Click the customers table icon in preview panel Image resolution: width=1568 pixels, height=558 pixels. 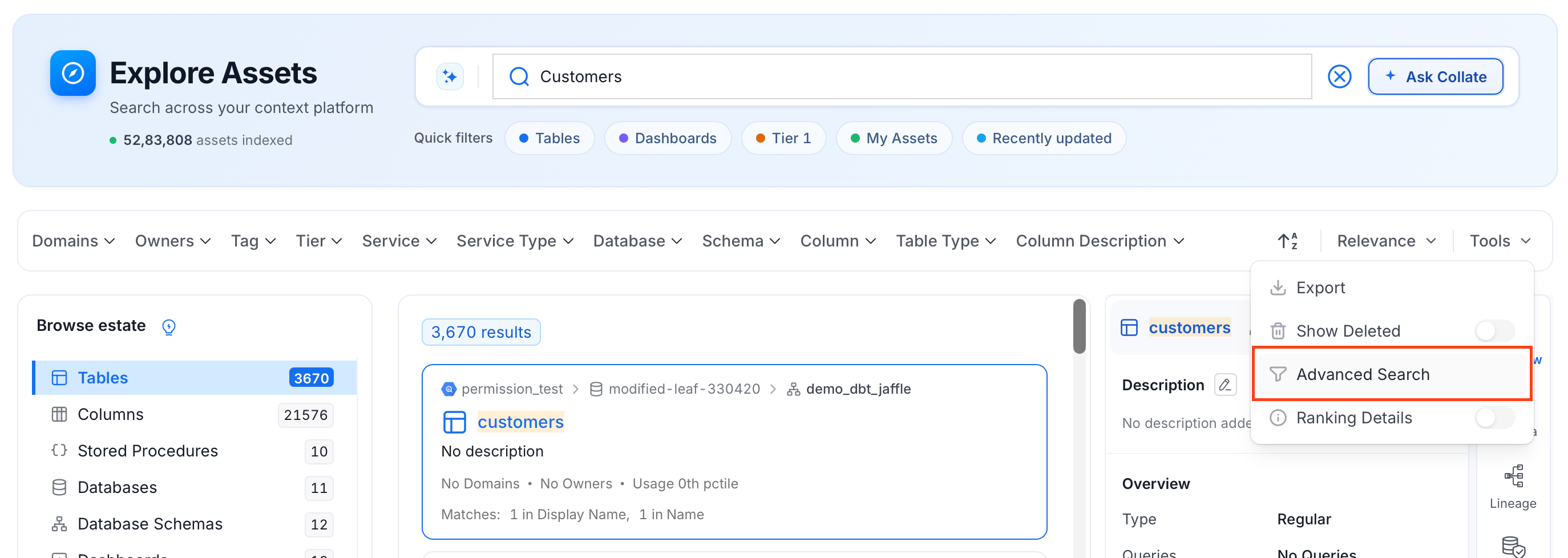pyautogui.click(x=1129, y=327)
